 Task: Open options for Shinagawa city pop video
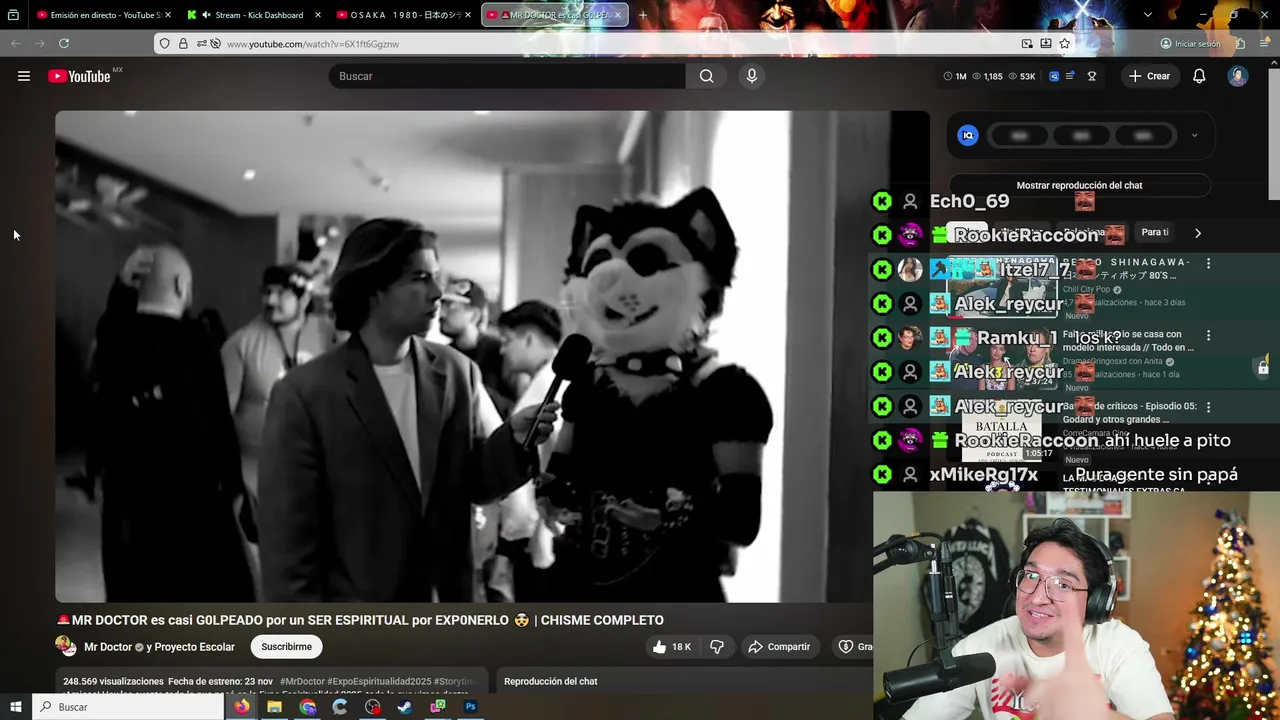coord(1208,264)
